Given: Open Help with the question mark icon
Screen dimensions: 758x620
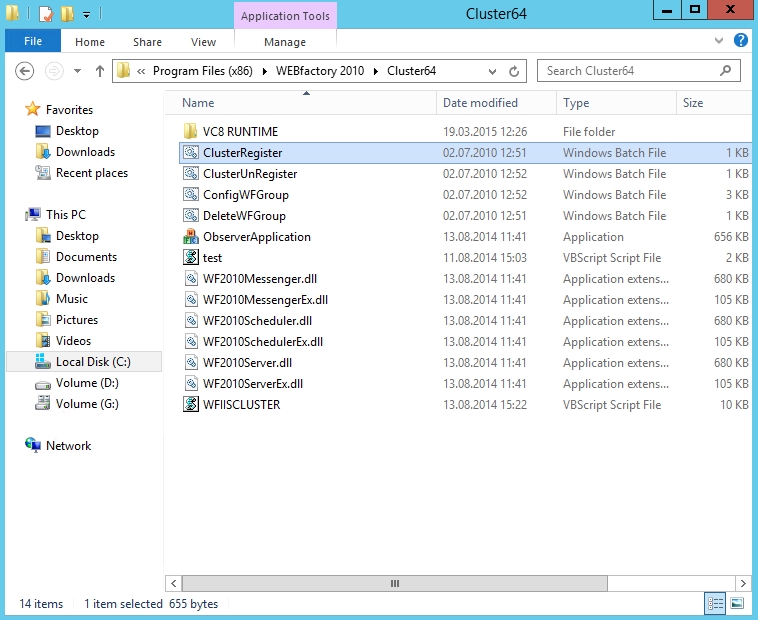Looking at the screenshot, I should pyautogui.click(x=741, y=40).
